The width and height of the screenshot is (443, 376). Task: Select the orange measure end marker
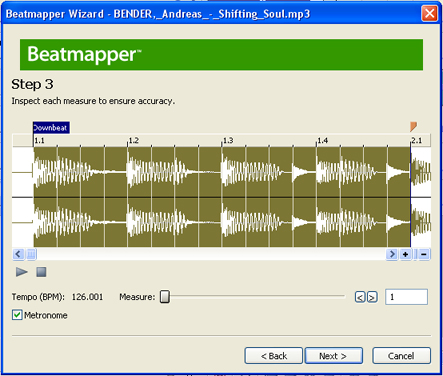click(x=413, y=126)
